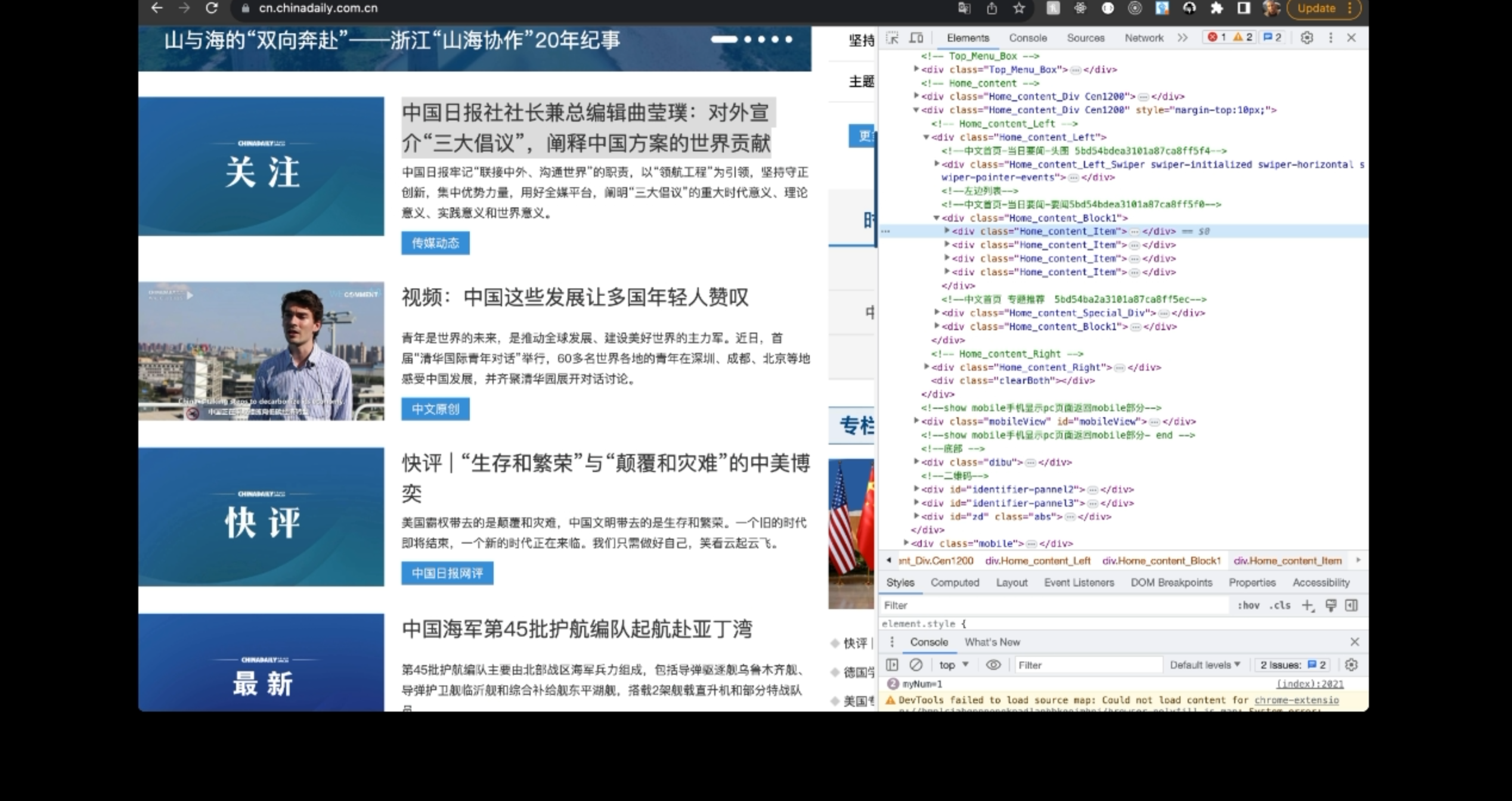Open the Computed styles tab
This screenshot has height=801, width=1512.
[955, 582]
